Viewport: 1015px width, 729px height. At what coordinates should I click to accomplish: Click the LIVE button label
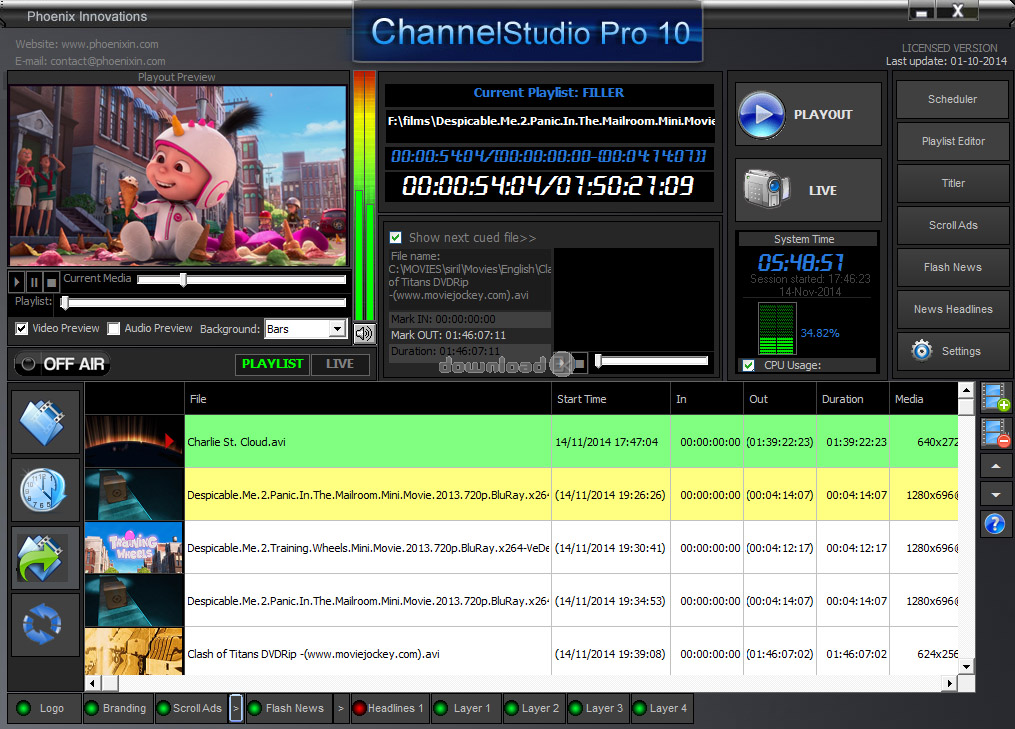tap(823, 190)
